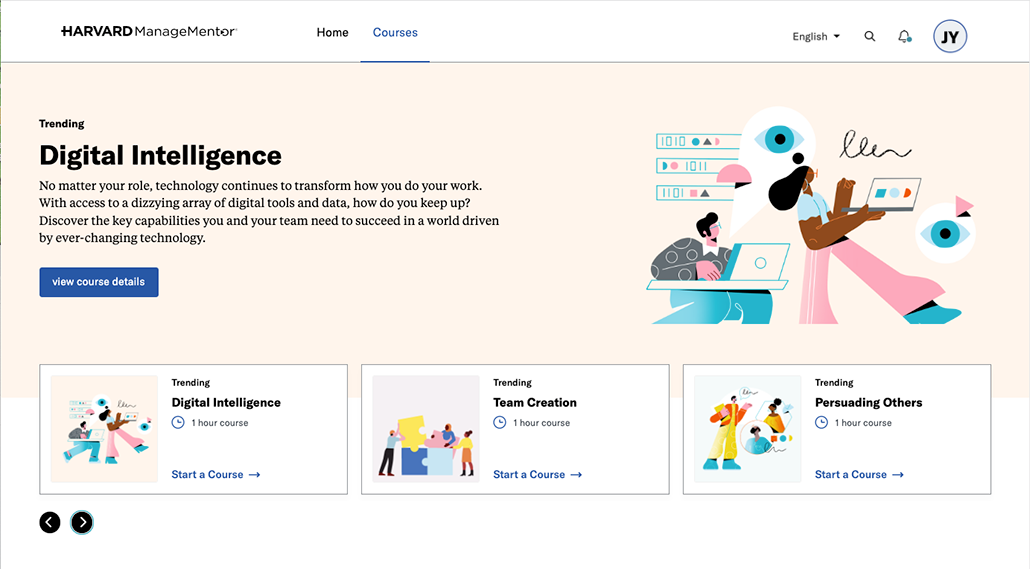1030x580 pixels.
Task: Open the English language dropdown
Action: [x=816, y=37]
